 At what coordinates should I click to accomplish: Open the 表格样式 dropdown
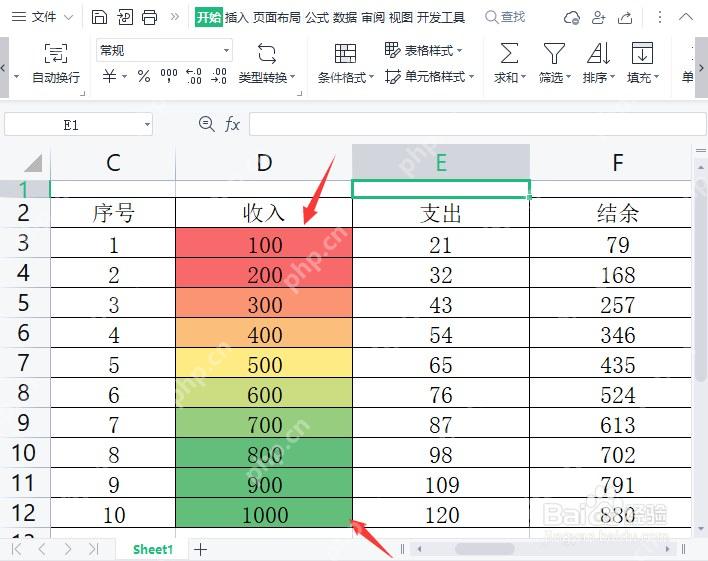tap(423, 50)
